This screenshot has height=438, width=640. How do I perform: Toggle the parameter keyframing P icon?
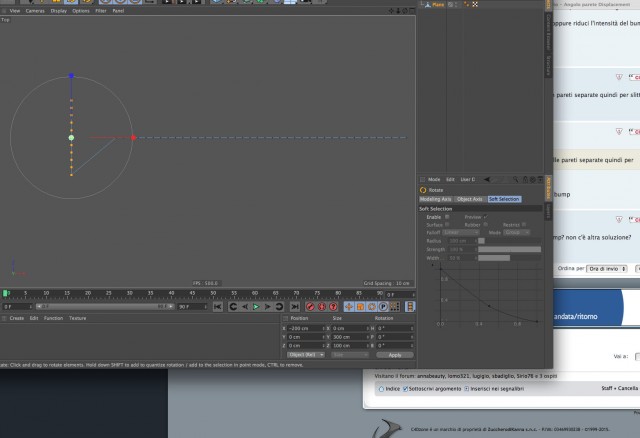point(383,307)
